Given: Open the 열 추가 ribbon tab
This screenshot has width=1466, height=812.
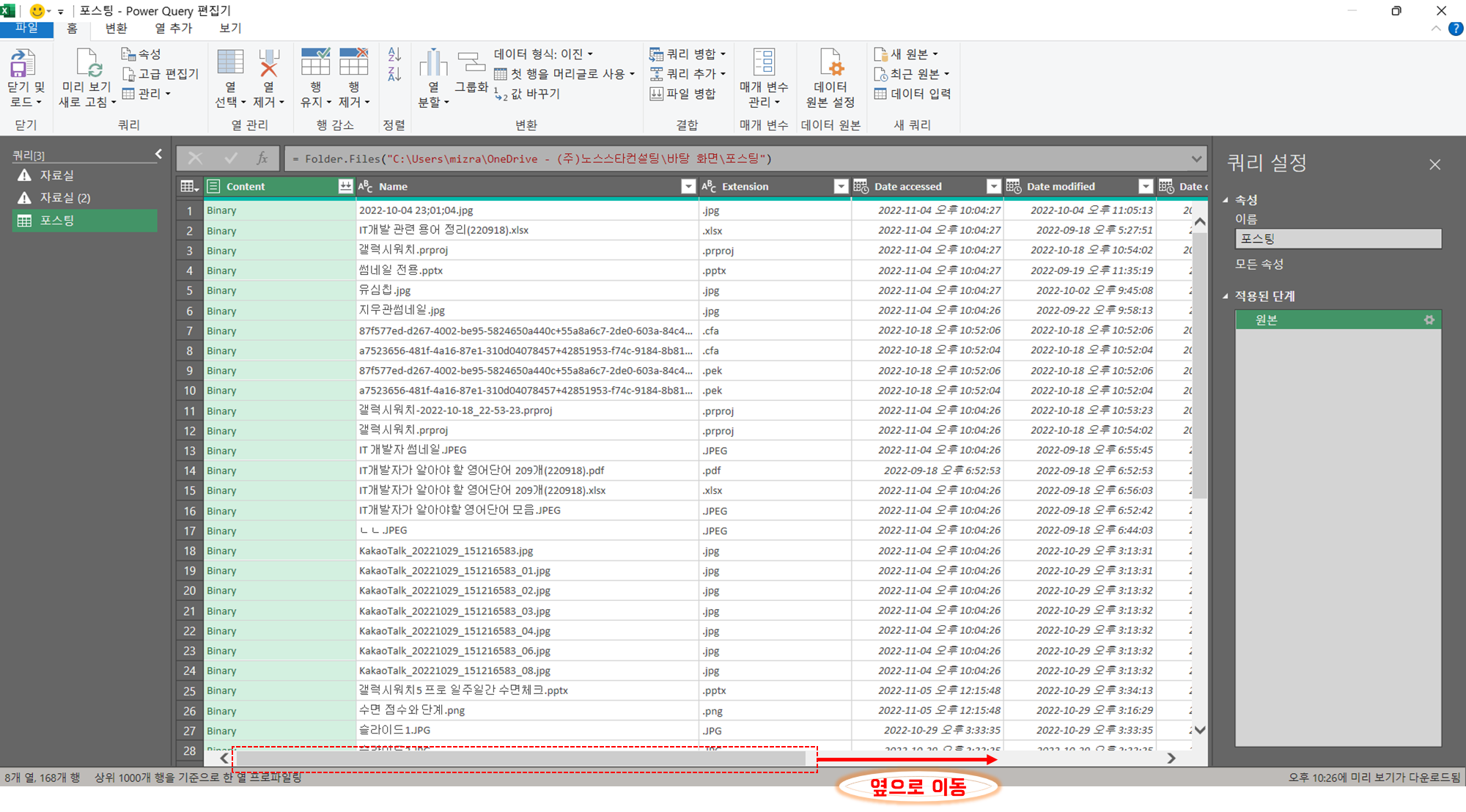Looking at the screenshot, I should (x=173, y=28).
